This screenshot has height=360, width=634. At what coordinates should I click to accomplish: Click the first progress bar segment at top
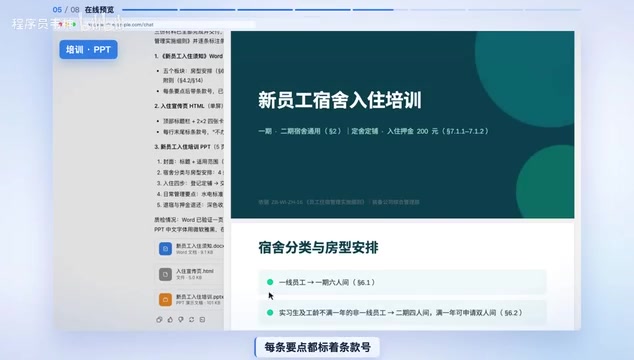point(150,10)
